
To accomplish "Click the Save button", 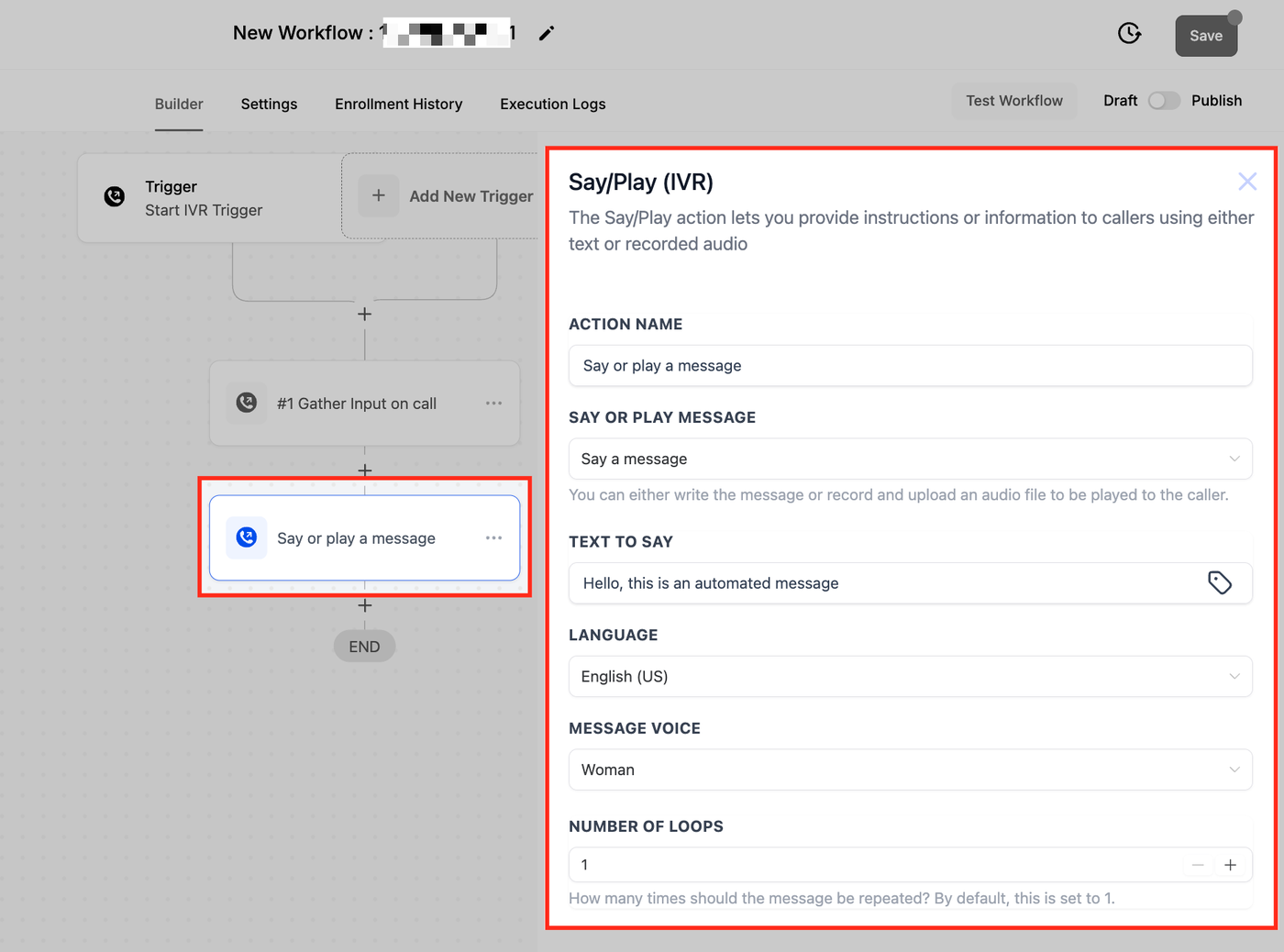I will click(x=1206, y=36).
